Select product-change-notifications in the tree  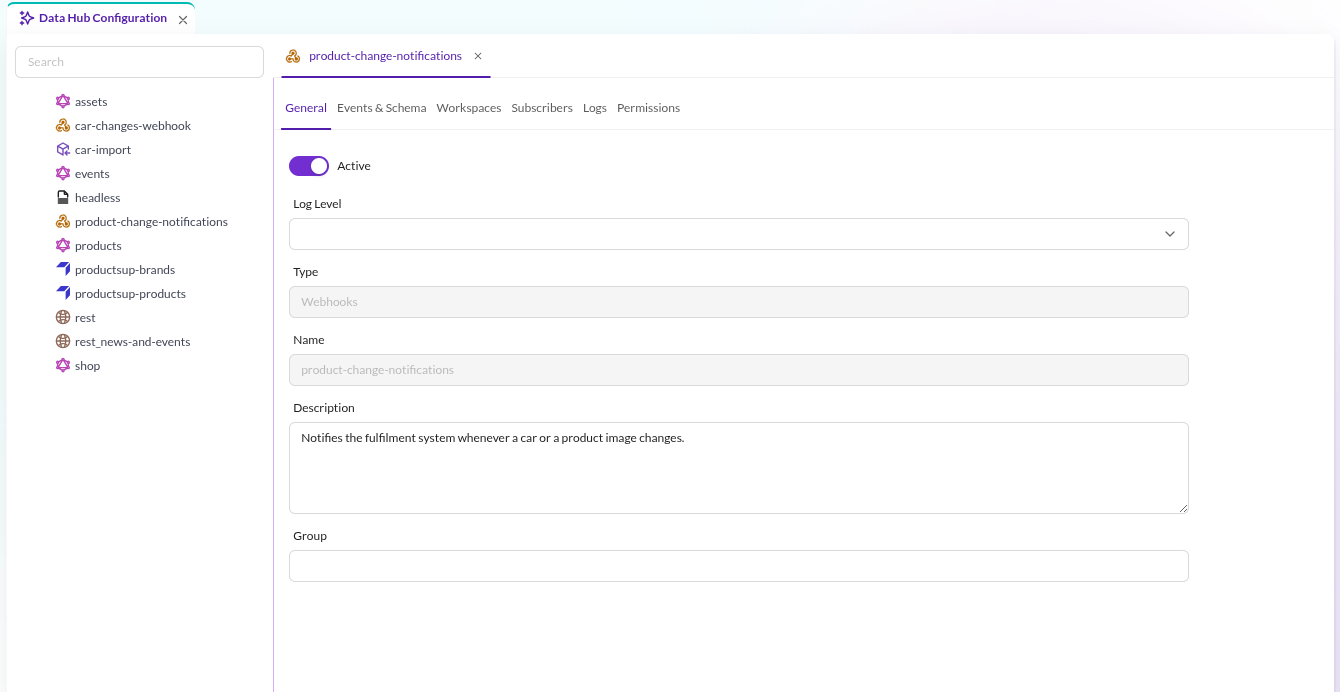point(151,222)
